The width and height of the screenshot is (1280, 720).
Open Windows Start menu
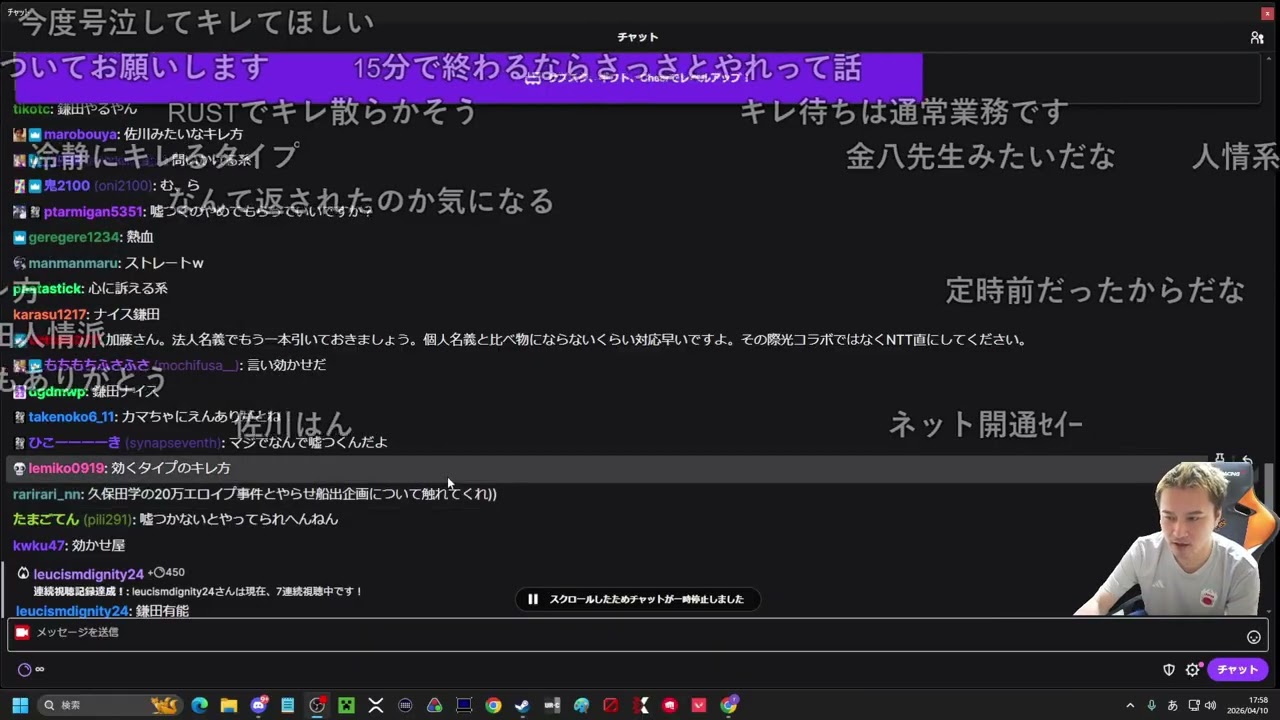[x=20, y=705]
